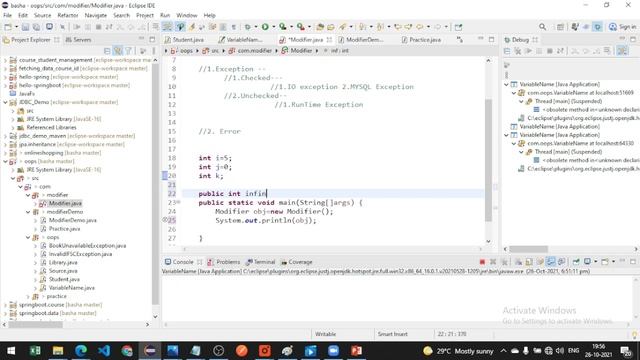
Task: Select VariableName.java in the oops package
Action: pos(71,288)
